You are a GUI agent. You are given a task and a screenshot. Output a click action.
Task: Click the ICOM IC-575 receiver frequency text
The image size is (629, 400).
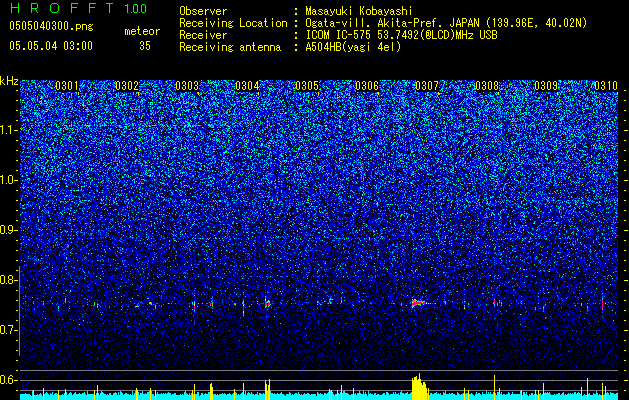[x=401, y=35]
